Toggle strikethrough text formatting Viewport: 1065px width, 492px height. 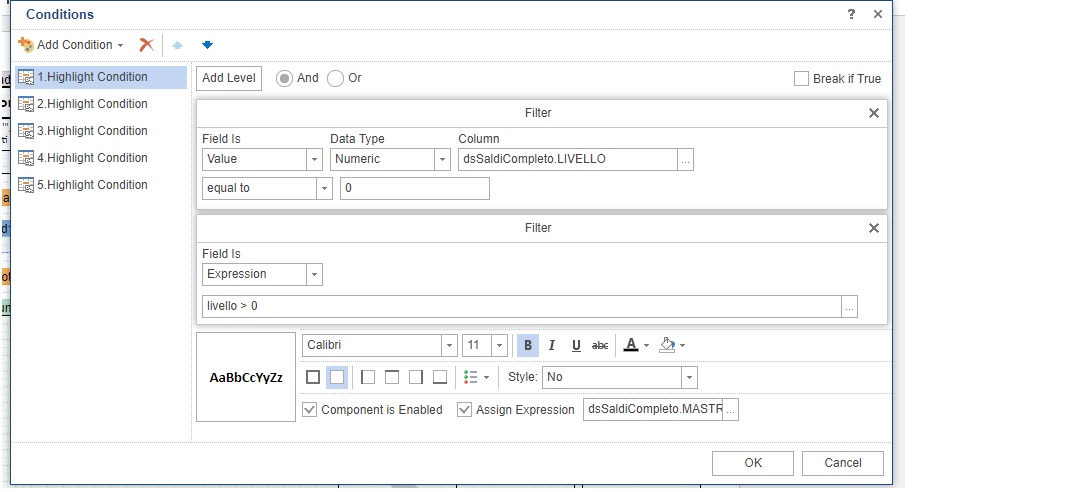[600, 345]
